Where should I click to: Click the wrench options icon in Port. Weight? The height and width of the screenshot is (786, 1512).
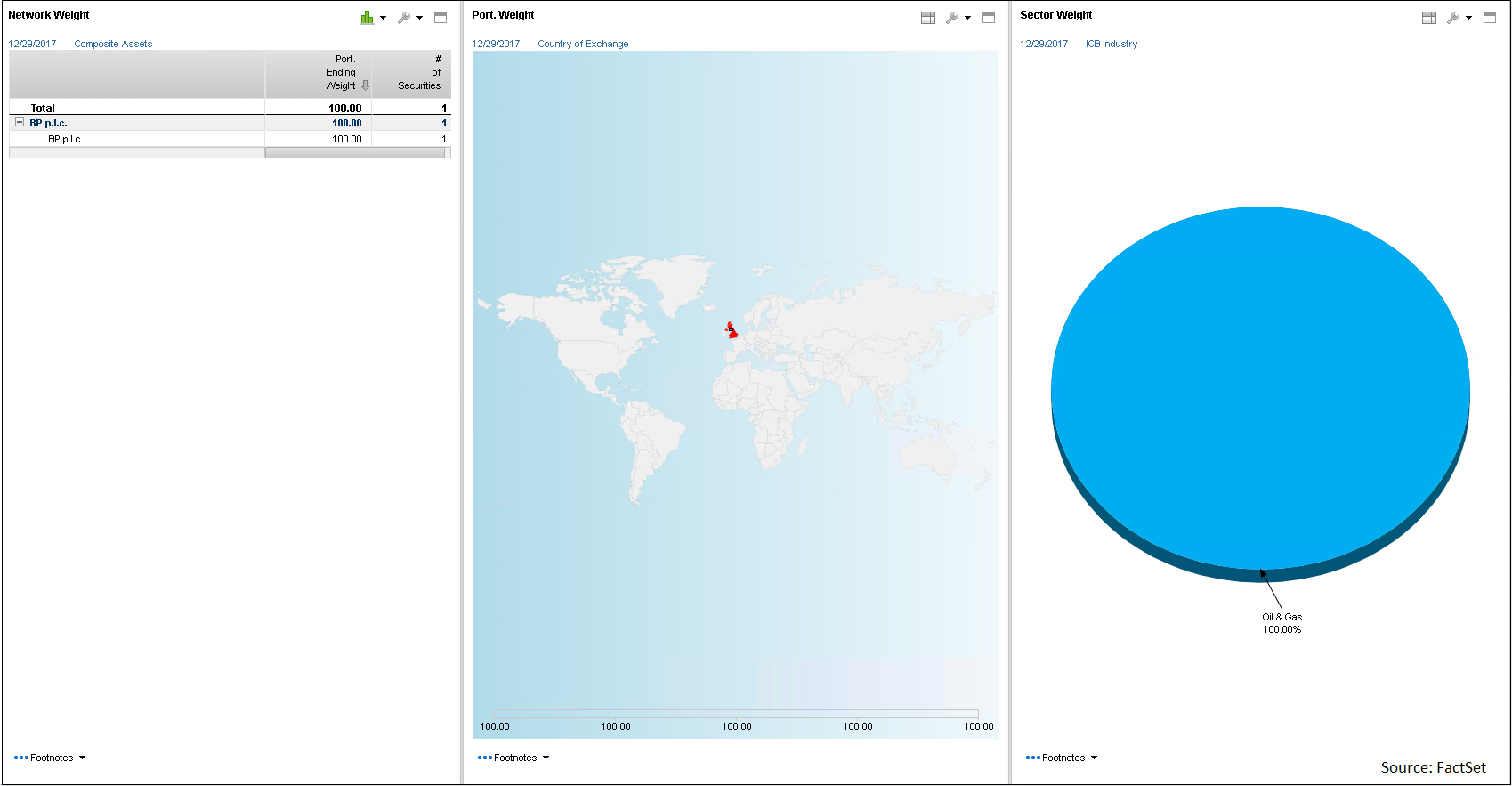952,18
